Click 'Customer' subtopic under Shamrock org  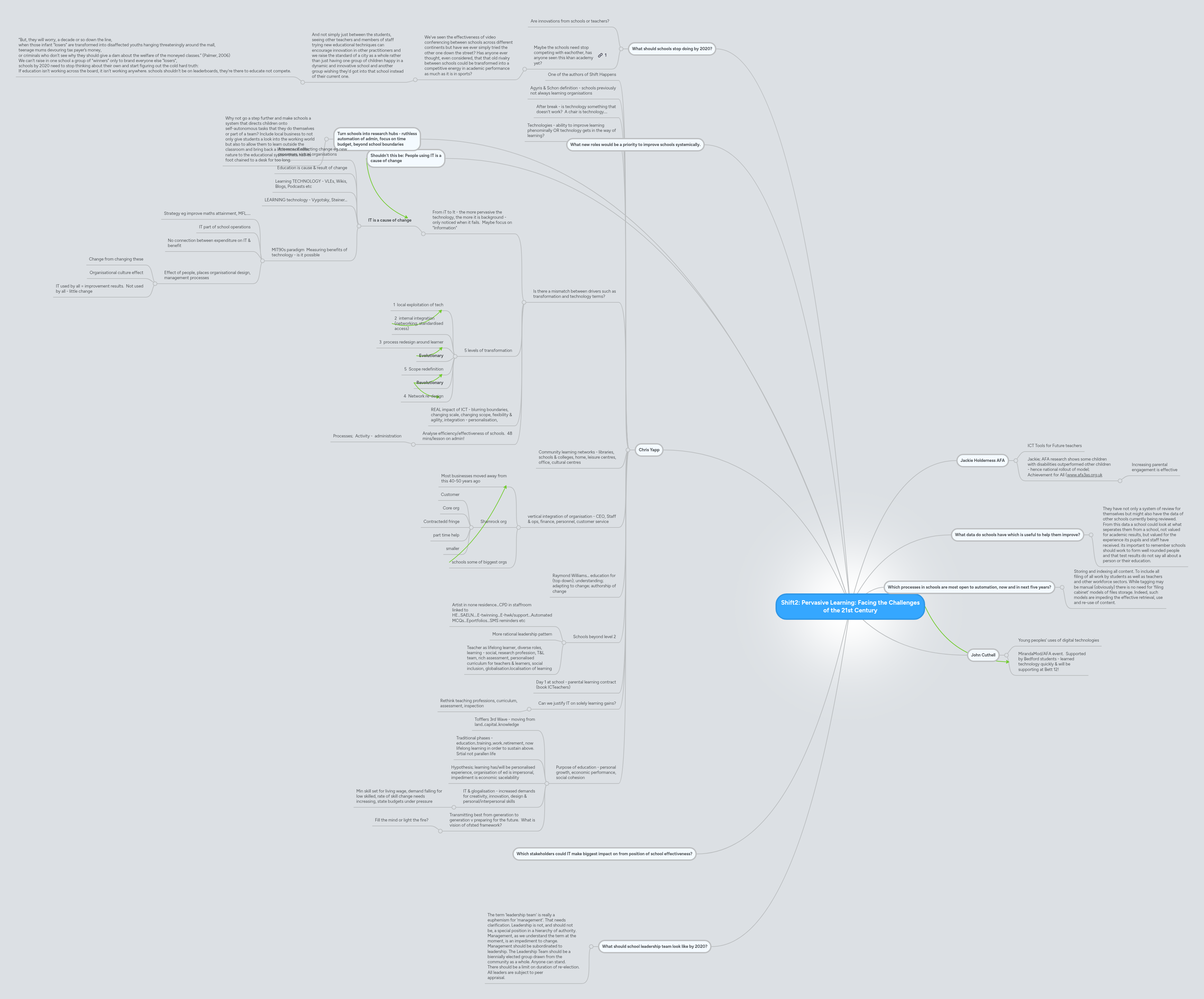[450, 495]
